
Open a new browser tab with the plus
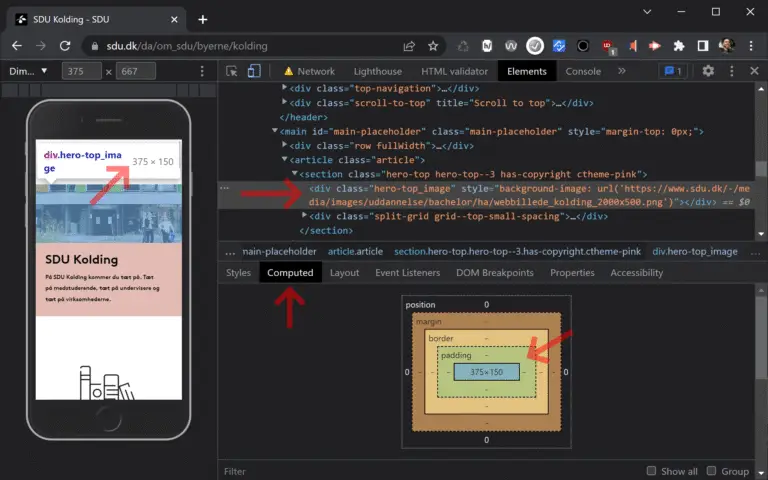coord(203,20)
